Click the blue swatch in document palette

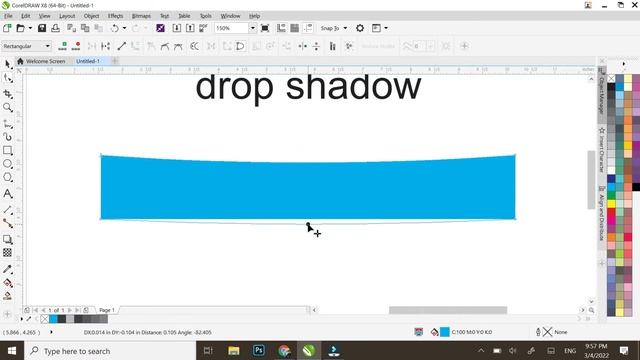[53, 319]
